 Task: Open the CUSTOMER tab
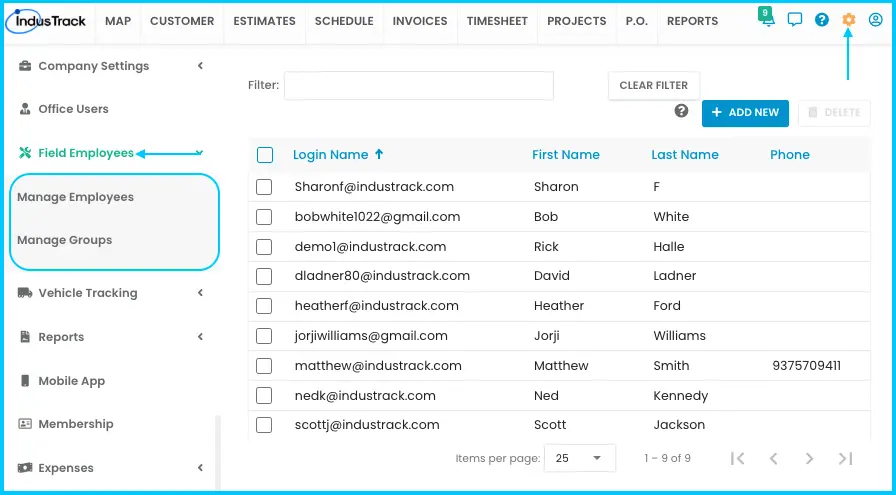pyautogui.click(x=182, y=21)
